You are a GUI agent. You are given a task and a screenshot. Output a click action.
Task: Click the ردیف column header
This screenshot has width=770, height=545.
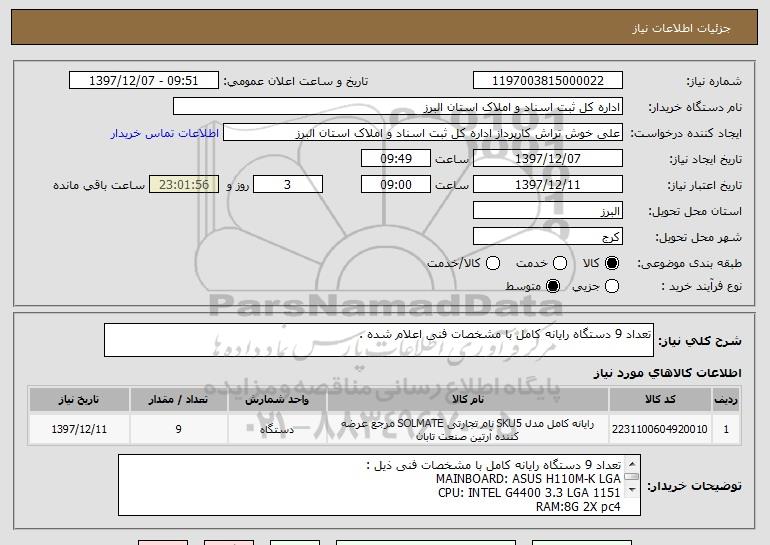[726, 400]
